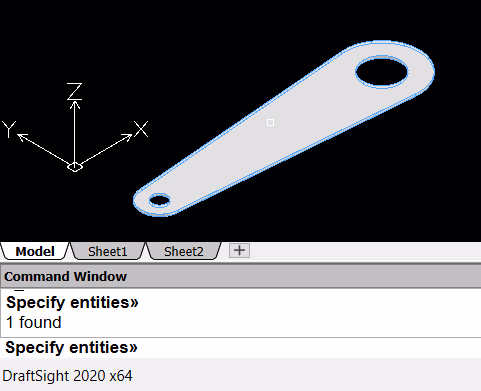
Task: Open the Sheet2 tab
Action: tap(183, 251)
